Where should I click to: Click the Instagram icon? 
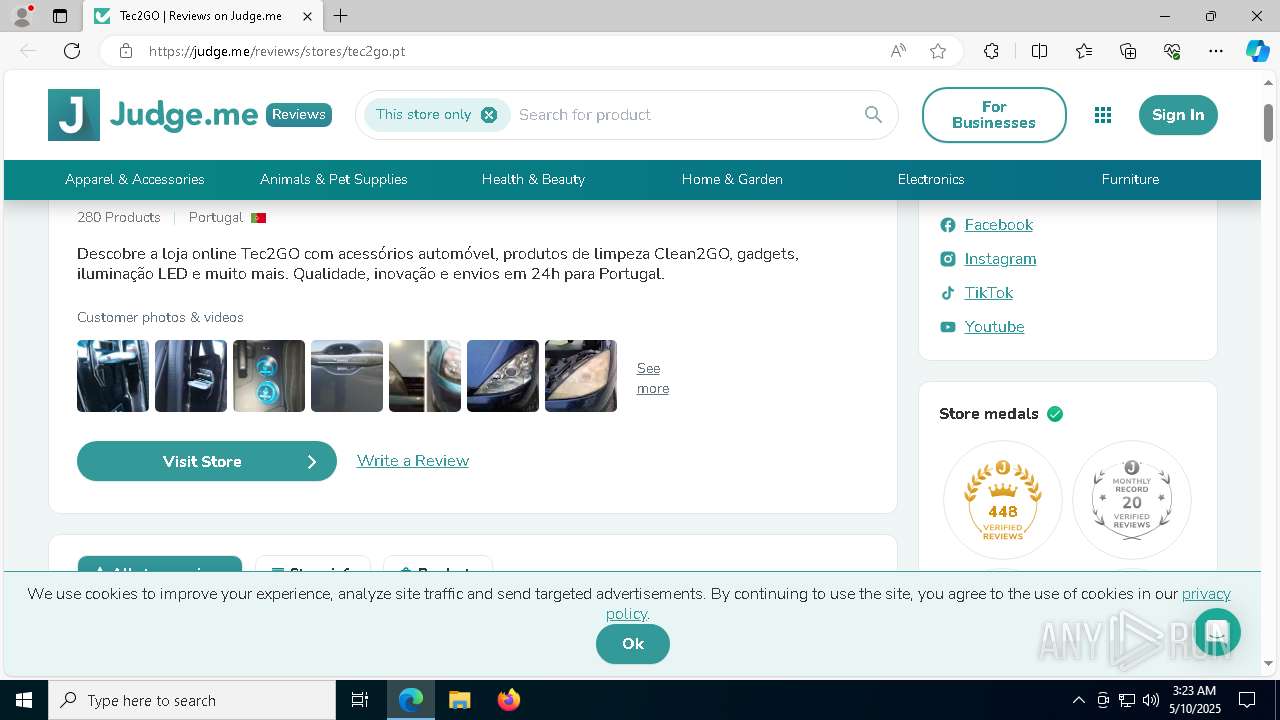click(948, 259)
